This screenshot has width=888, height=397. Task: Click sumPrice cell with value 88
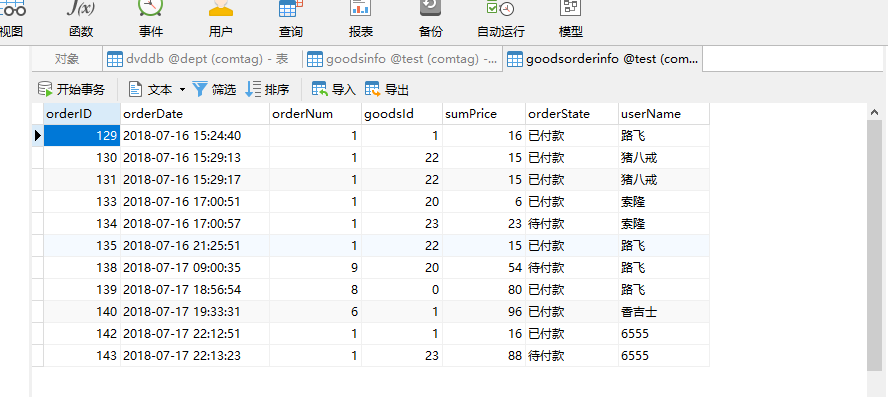point(484,356)
